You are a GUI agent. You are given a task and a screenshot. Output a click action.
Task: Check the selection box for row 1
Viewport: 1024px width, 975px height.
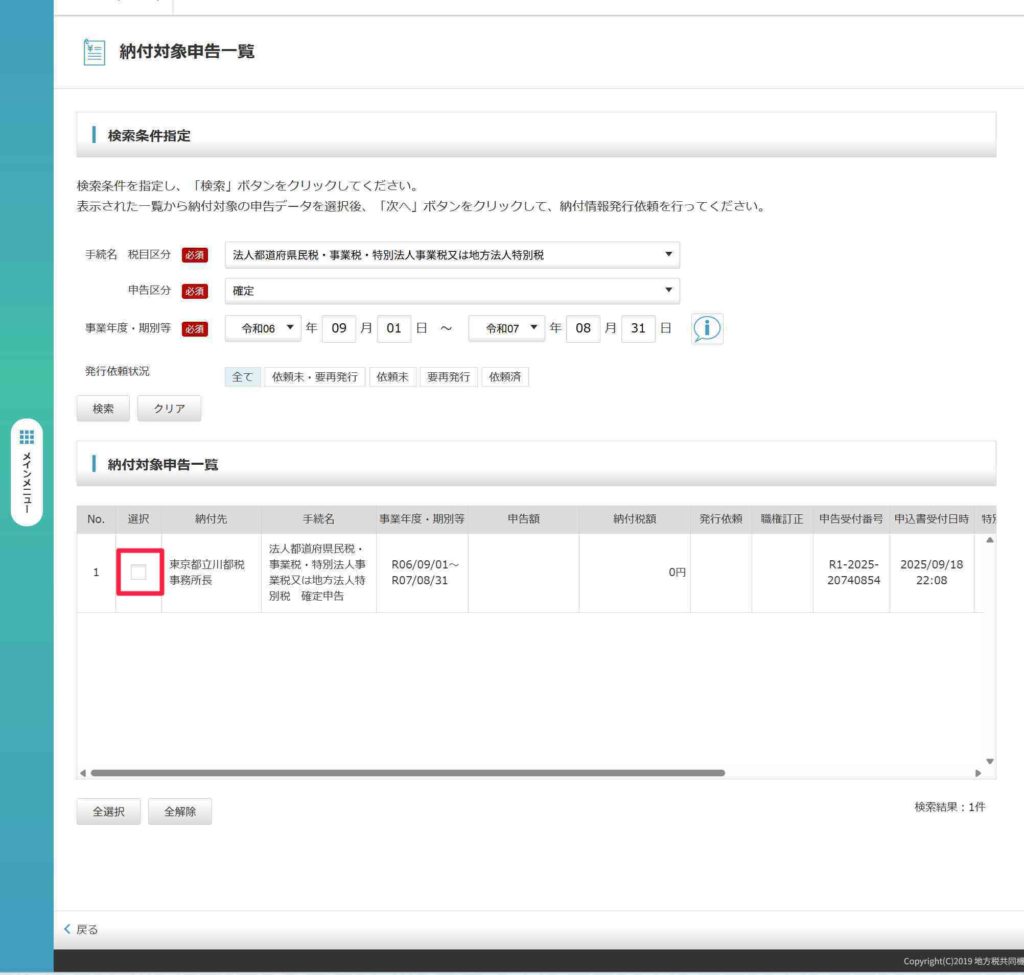(139, 572)
